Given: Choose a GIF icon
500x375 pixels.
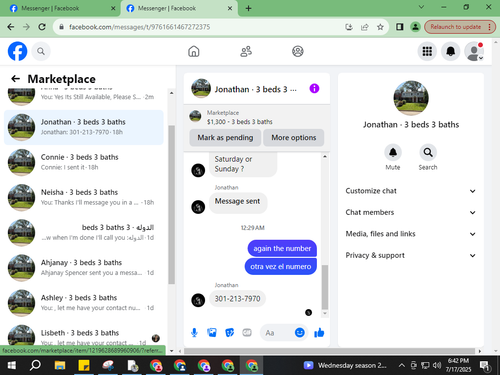Looking at the screenshot, I should (x=247, y=332).
